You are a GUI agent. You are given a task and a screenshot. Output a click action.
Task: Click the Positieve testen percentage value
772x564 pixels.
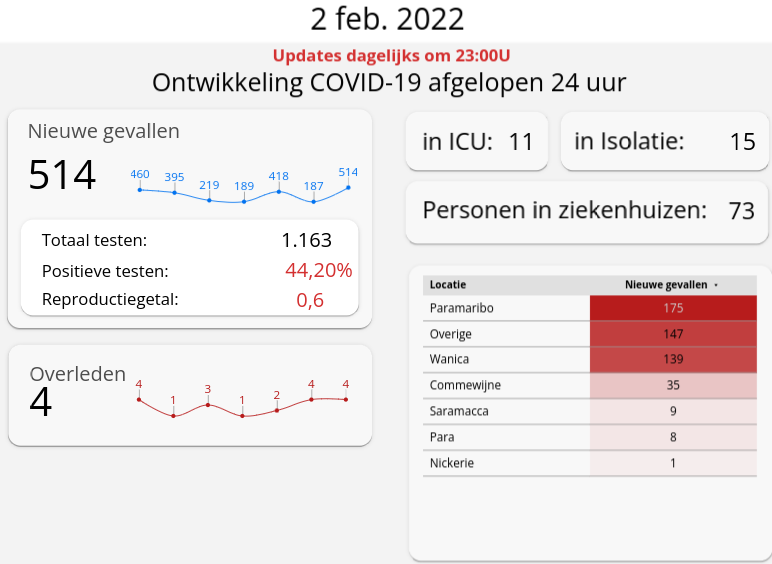tap(318, 270)
